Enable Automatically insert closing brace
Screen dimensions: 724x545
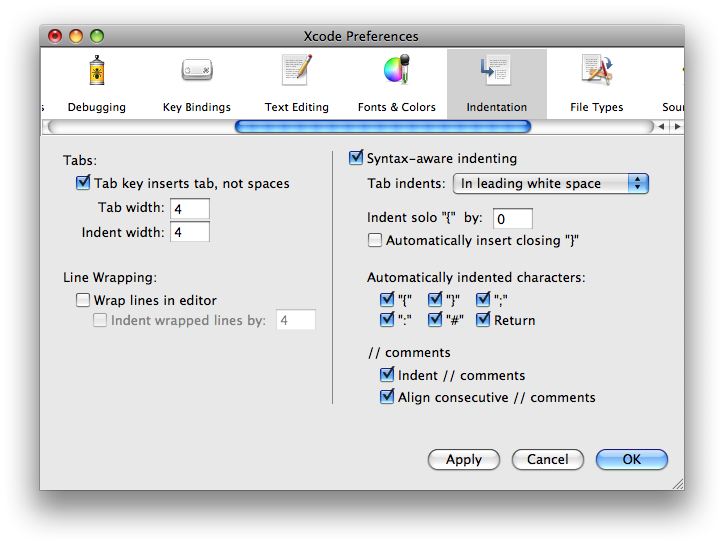point(374,240)
